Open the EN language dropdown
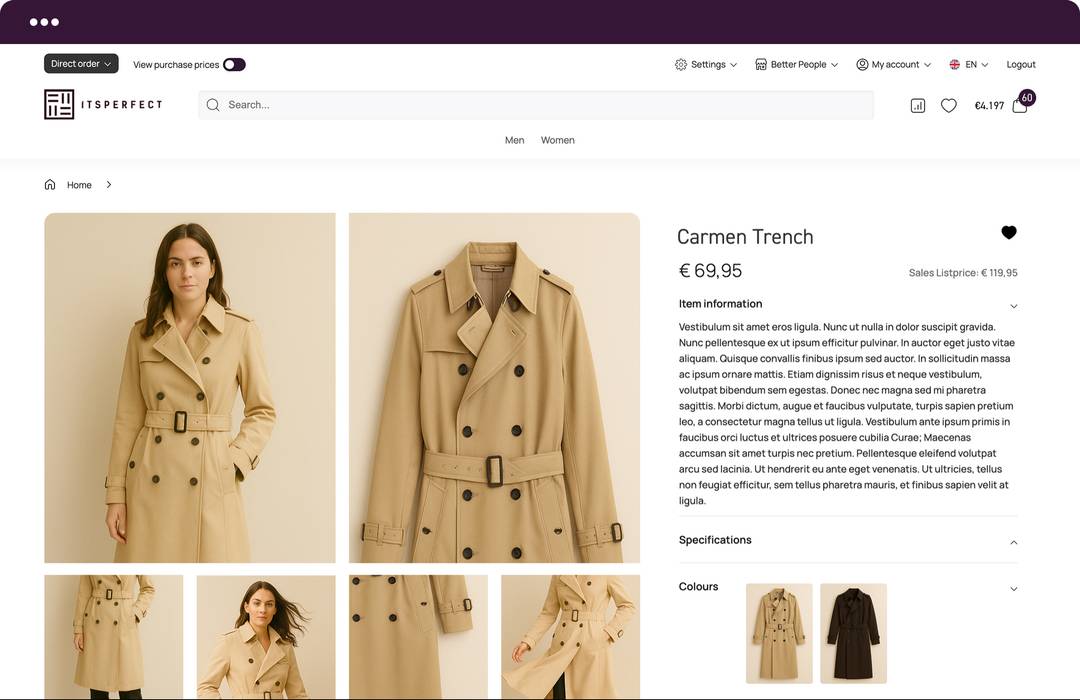The image size is (1080, 700). click(x=968, y=64)
